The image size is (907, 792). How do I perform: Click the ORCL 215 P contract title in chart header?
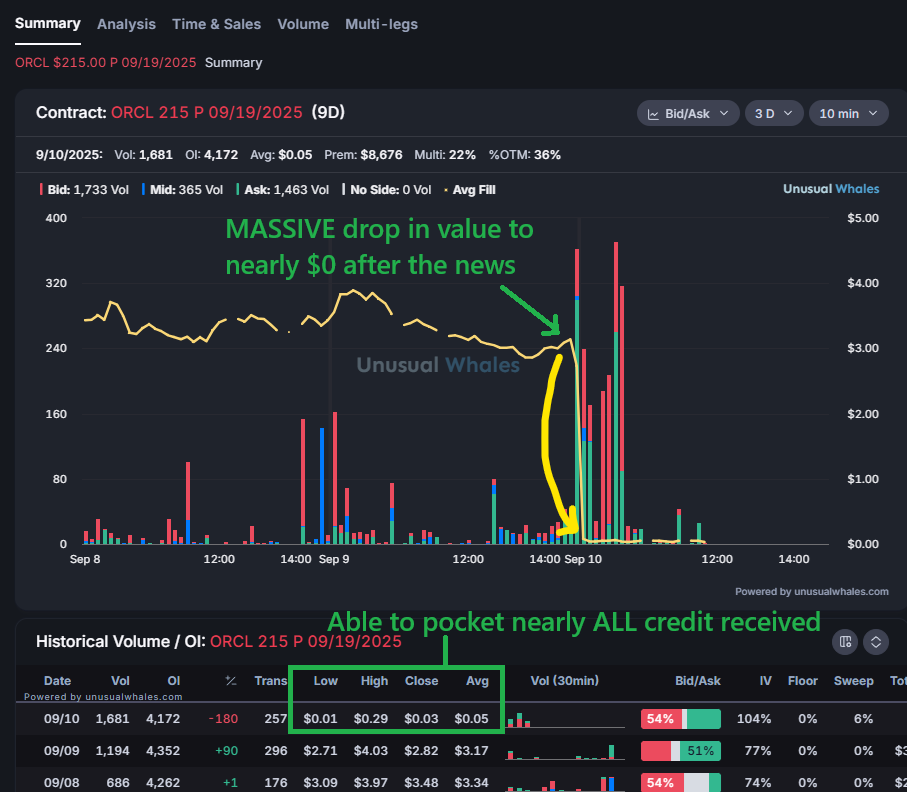click(207, 112)
